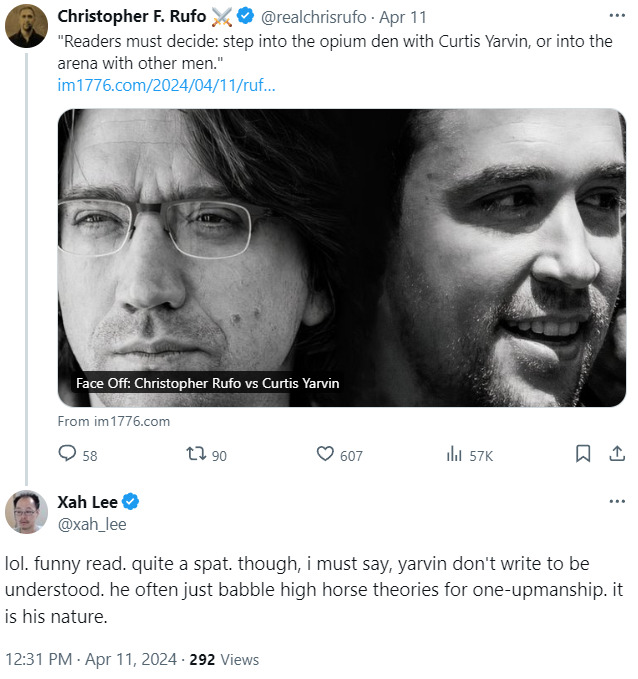The width and height of the screenshot is (638, 679).
Task: Open more options on Rufo's tweet
Action: [x=616, y=17]
